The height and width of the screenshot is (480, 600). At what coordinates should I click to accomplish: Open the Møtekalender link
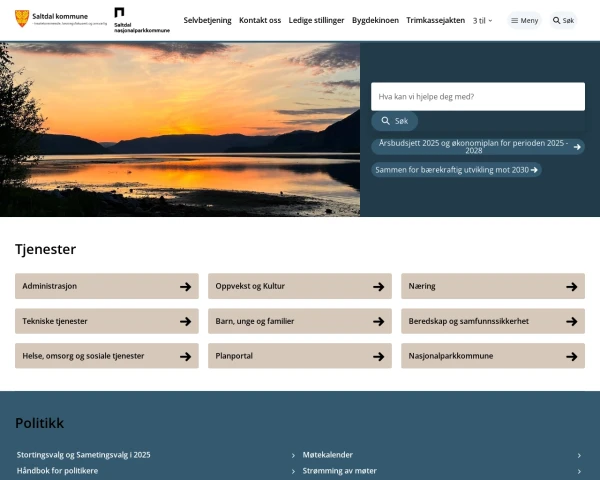(x=328, y=455)
